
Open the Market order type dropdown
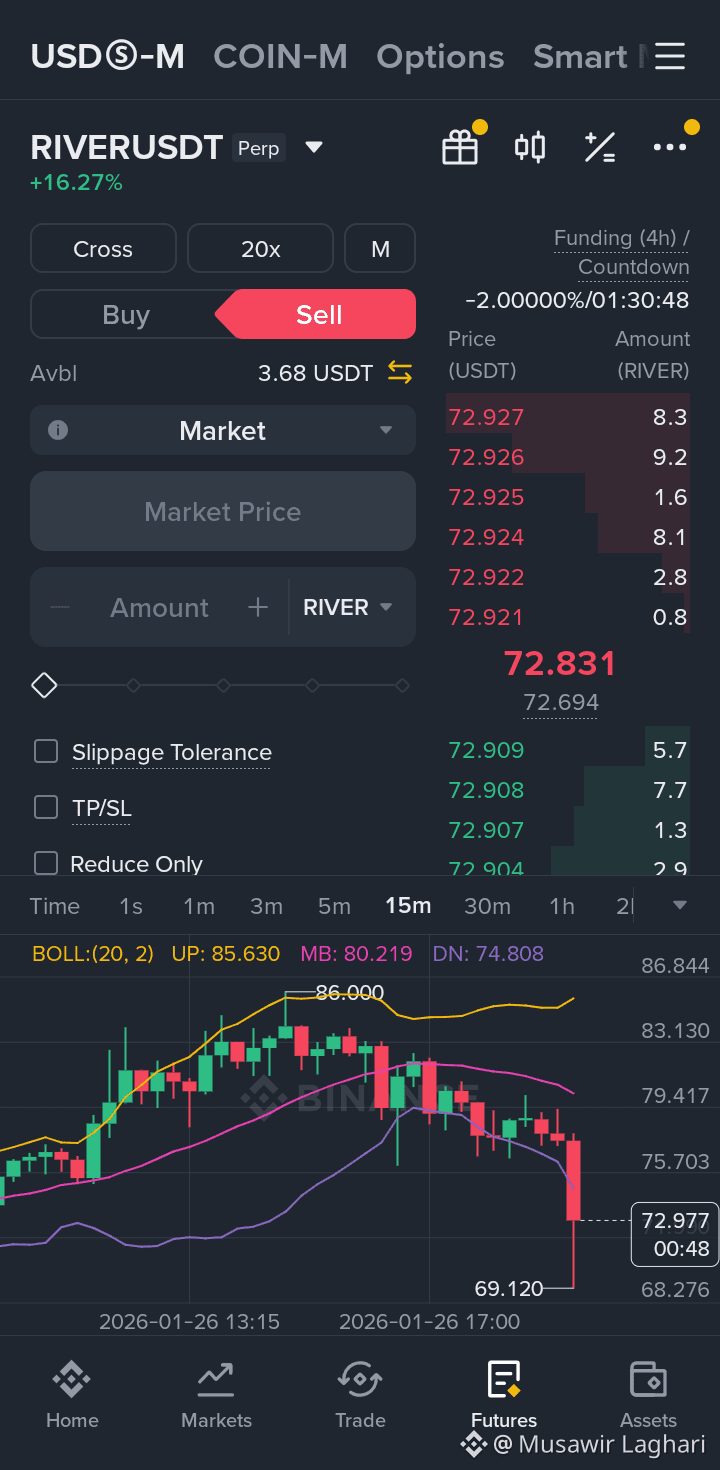tap(223, 430)
